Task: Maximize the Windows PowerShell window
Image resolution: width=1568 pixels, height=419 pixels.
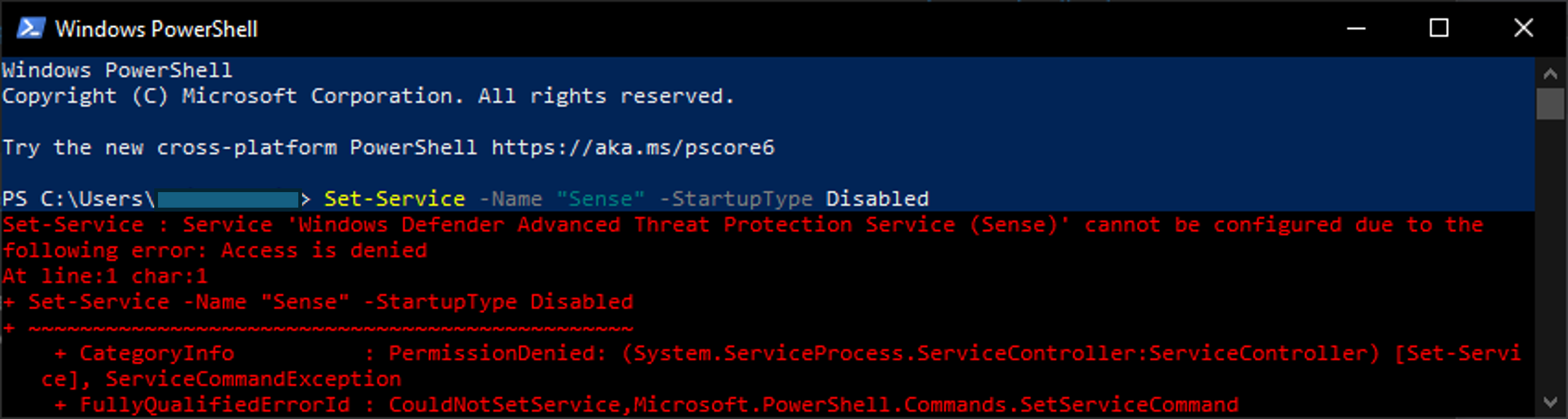Action: coord(1439,28)
